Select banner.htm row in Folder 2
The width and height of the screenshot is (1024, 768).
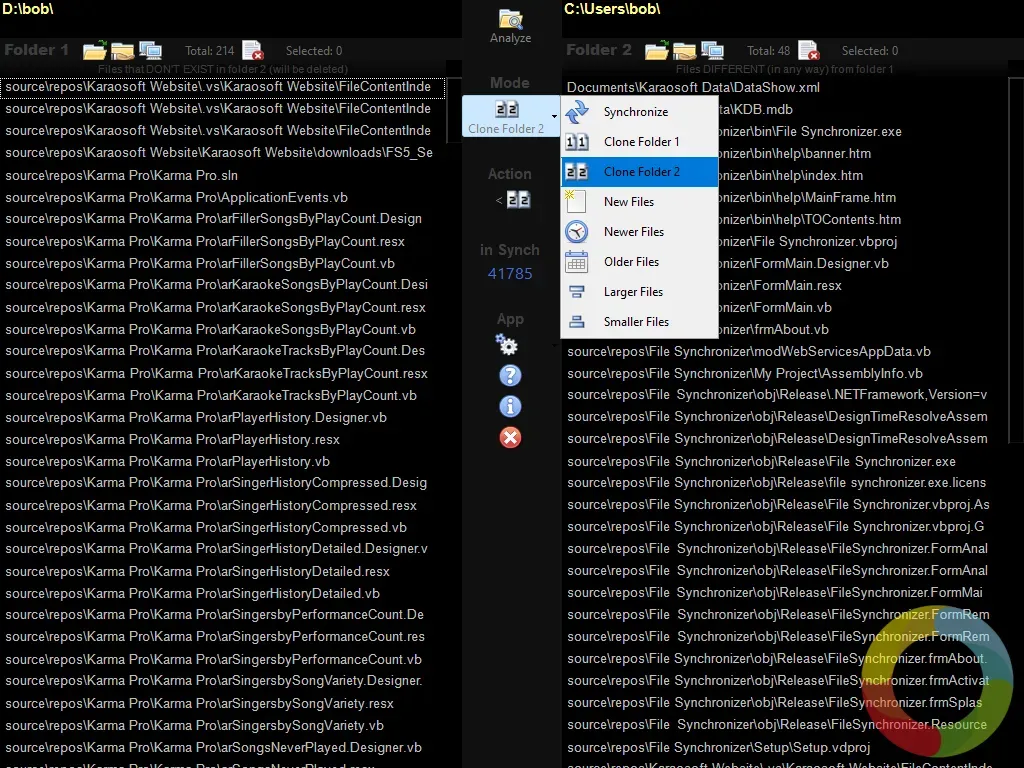coord(862,153)
